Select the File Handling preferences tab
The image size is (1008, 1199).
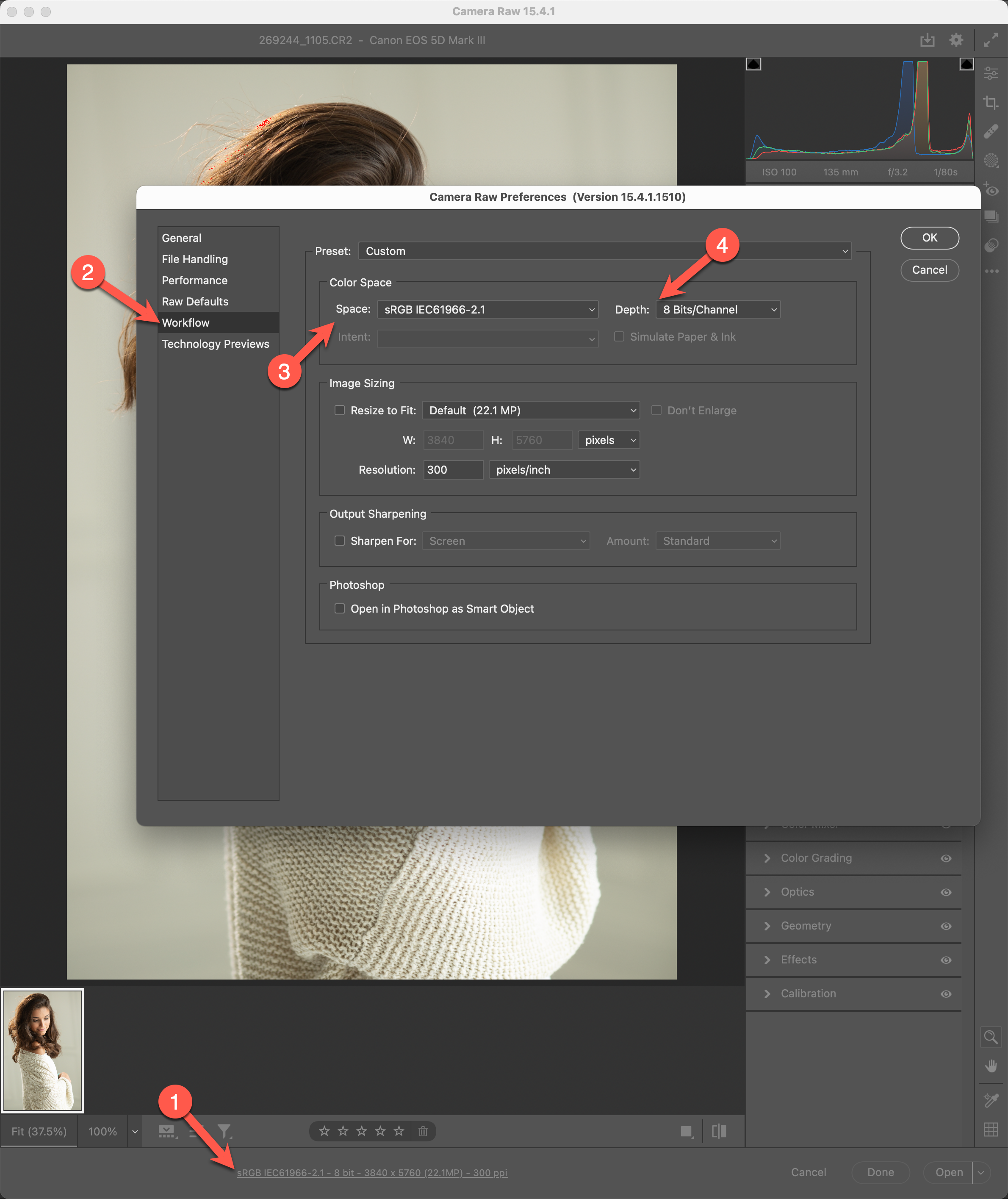pyautogui.click(x=194, y=259)
